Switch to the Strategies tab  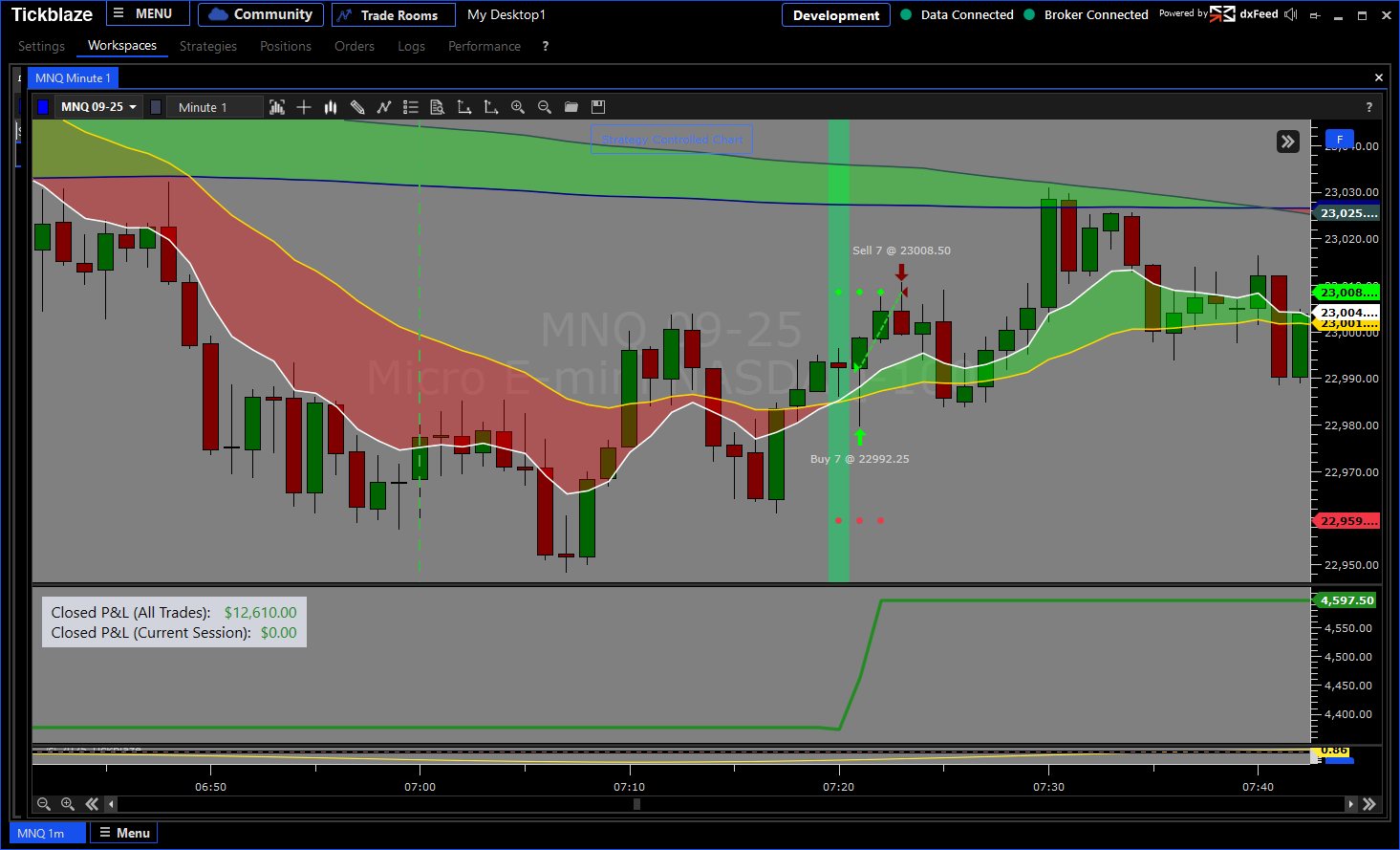coord(208,46)
